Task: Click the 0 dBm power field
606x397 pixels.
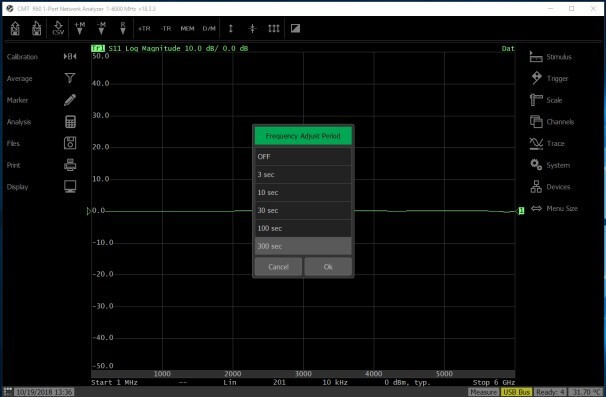Action: pyautogui.click(x=407, y=382)
